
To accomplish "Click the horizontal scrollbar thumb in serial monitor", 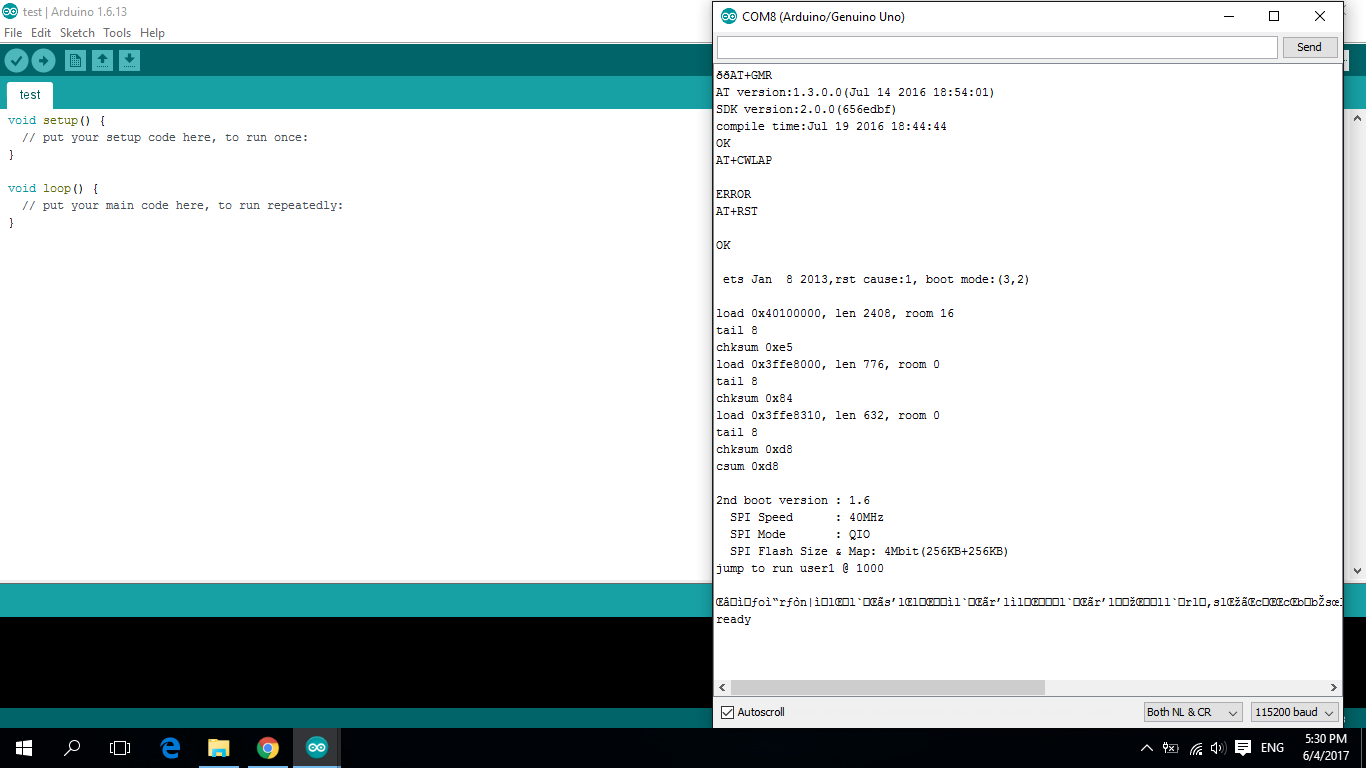I will [x=888, y=688].
